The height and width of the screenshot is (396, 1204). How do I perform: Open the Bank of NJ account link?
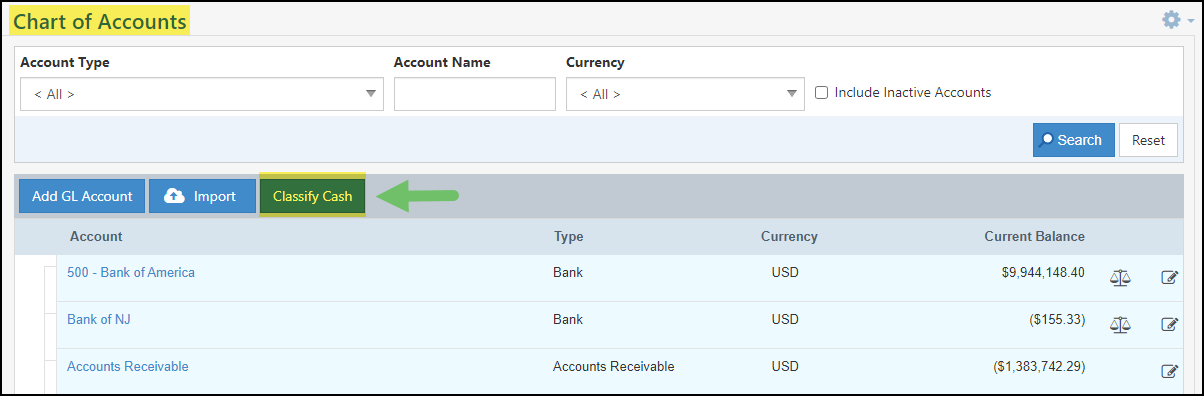[99, 319]
